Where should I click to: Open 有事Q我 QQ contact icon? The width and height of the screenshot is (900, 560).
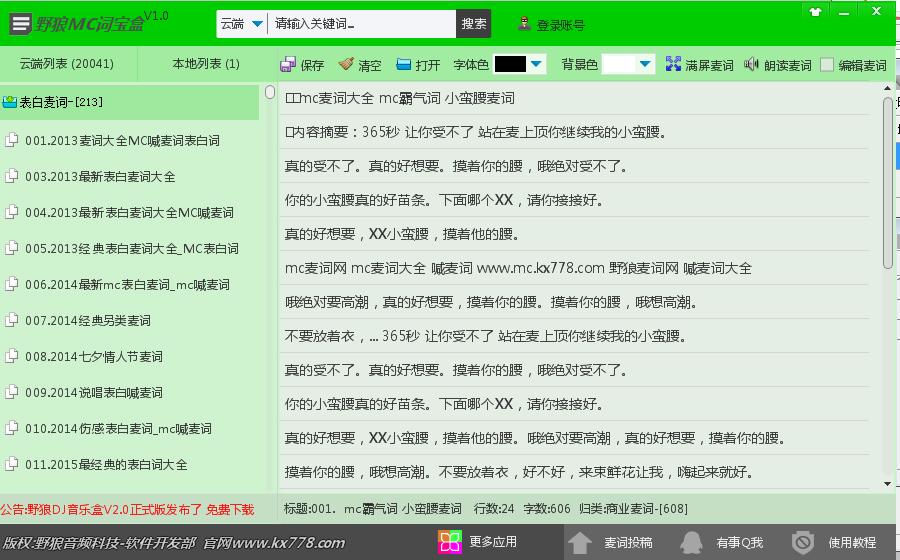pyautogui.click(x=691, y=542)
